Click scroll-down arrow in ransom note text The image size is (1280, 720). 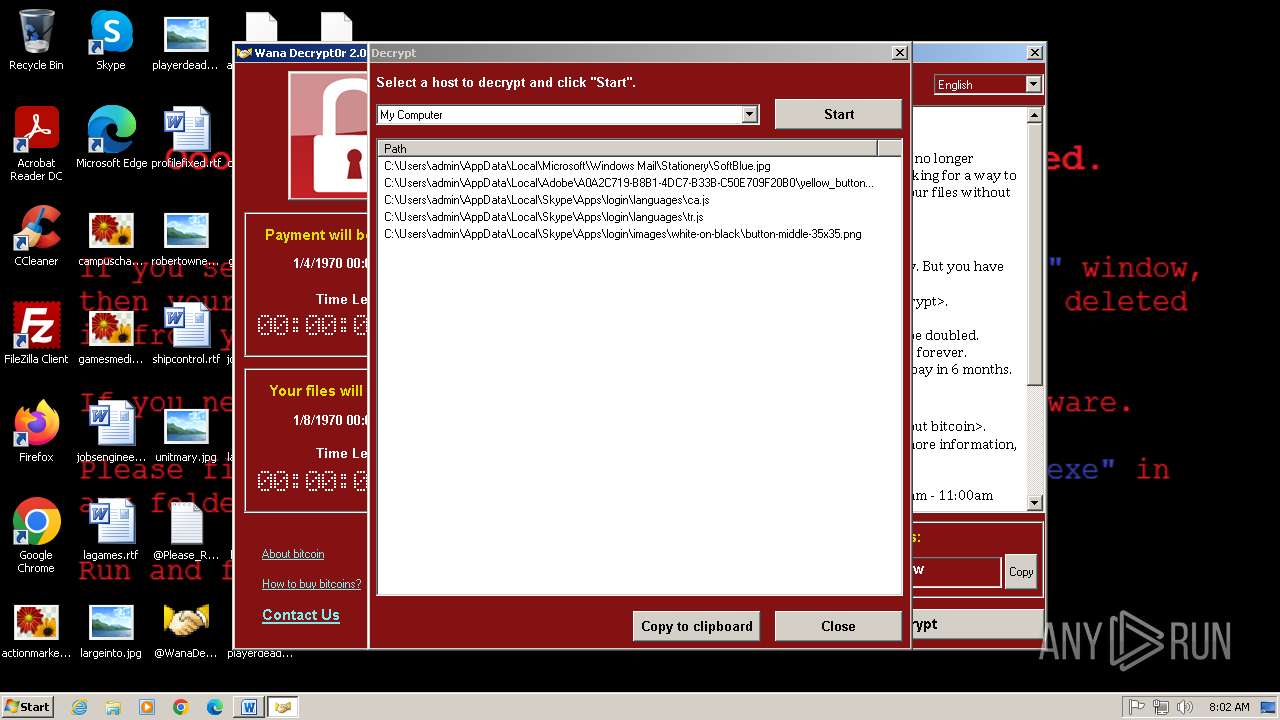(1035, 503)
